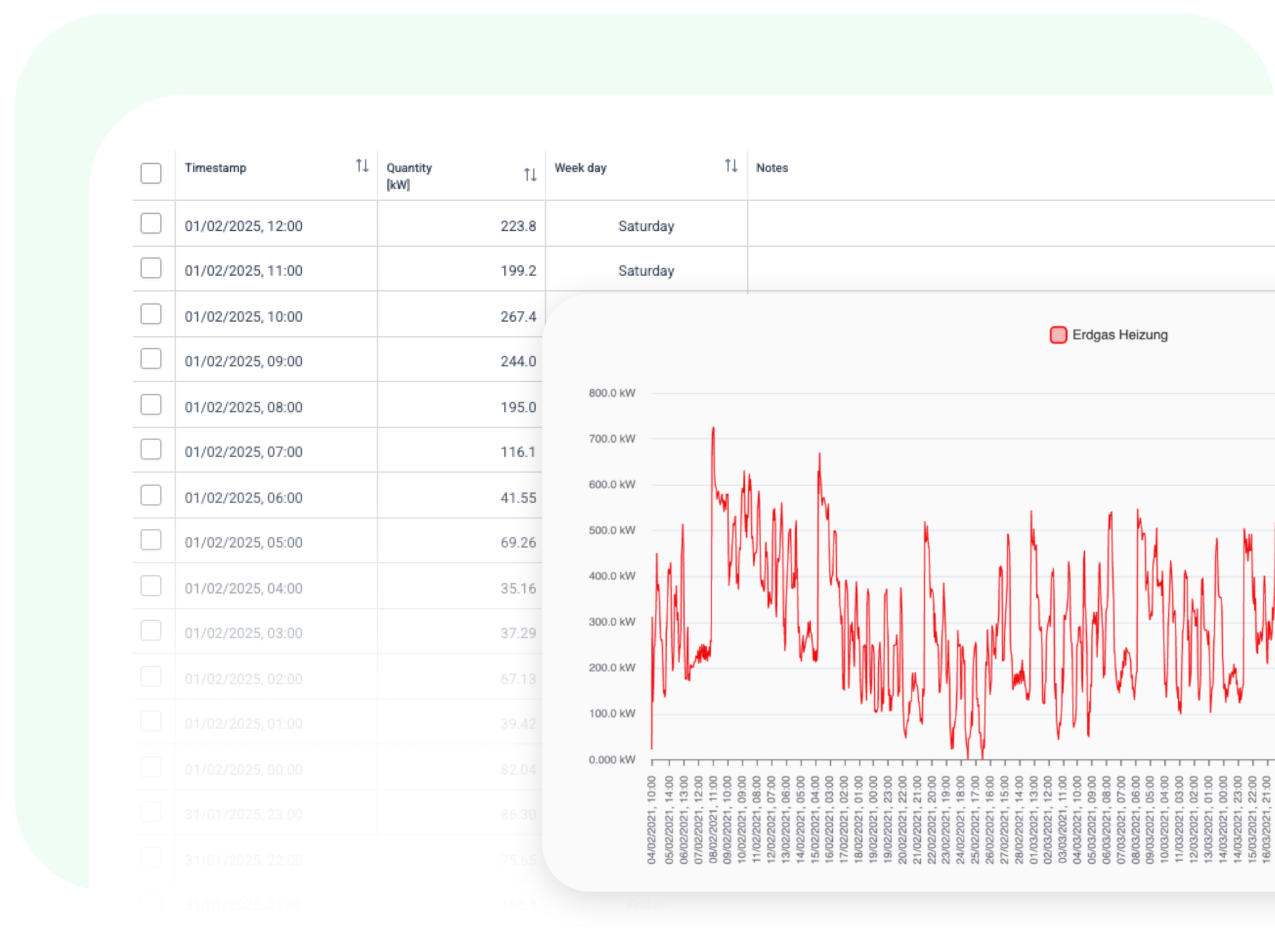
Task: Click the Timestamp column header label
Action: click(x=215, y=168)
